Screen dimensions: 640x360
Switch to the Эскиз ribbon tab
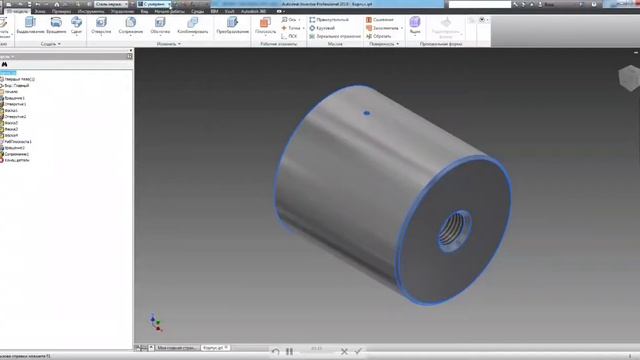click(40, 11)
